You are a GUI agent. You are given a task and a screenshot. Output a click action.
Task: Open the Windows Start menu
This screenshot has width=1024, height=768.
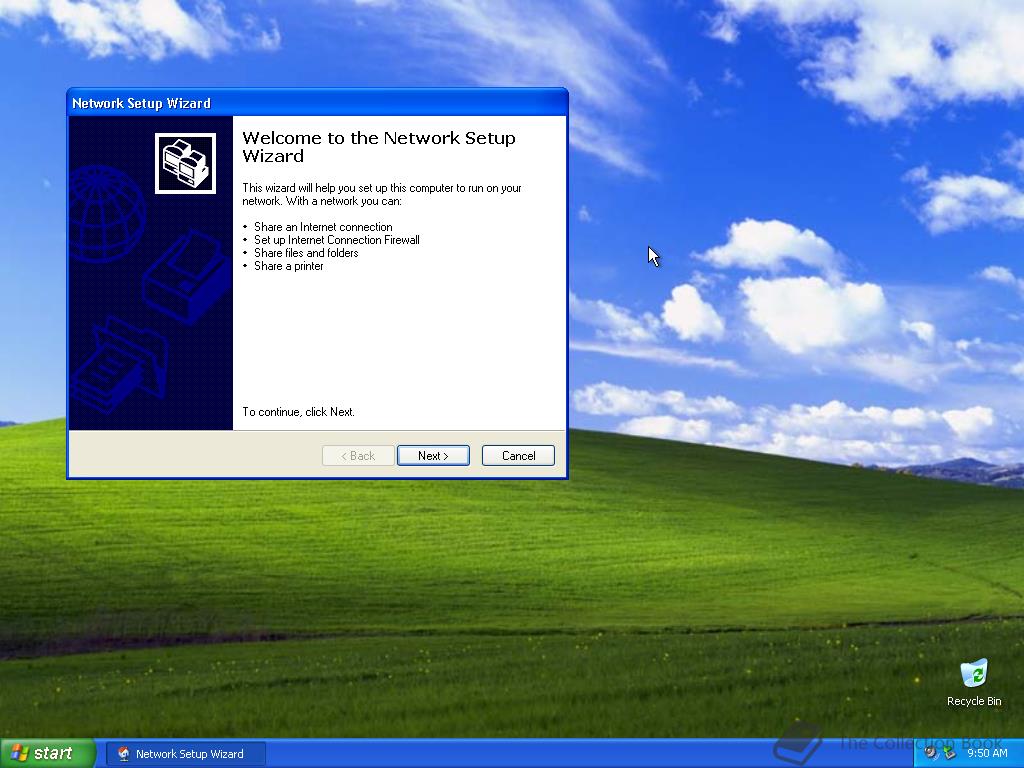click(x=48, y=753)
